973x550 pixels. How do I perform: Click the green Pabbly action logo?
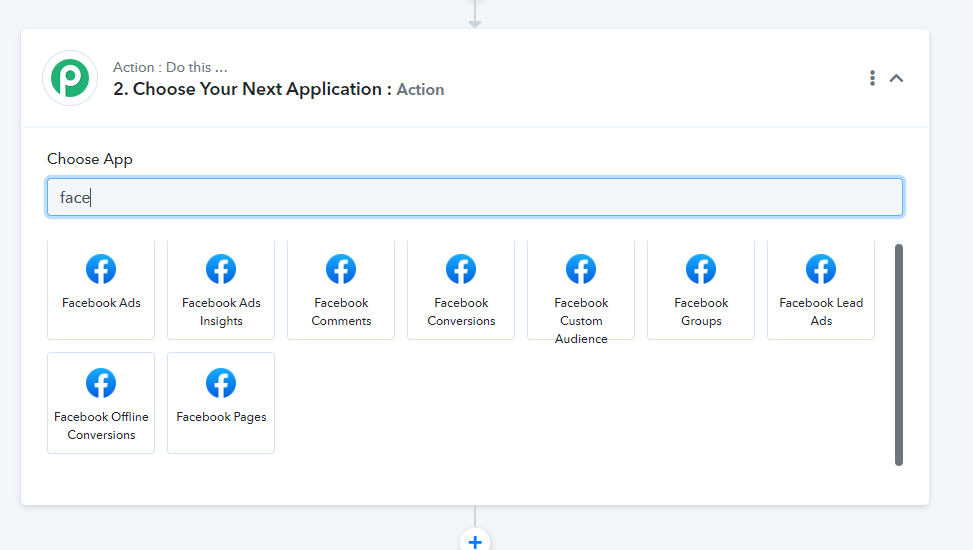[70, 78]
